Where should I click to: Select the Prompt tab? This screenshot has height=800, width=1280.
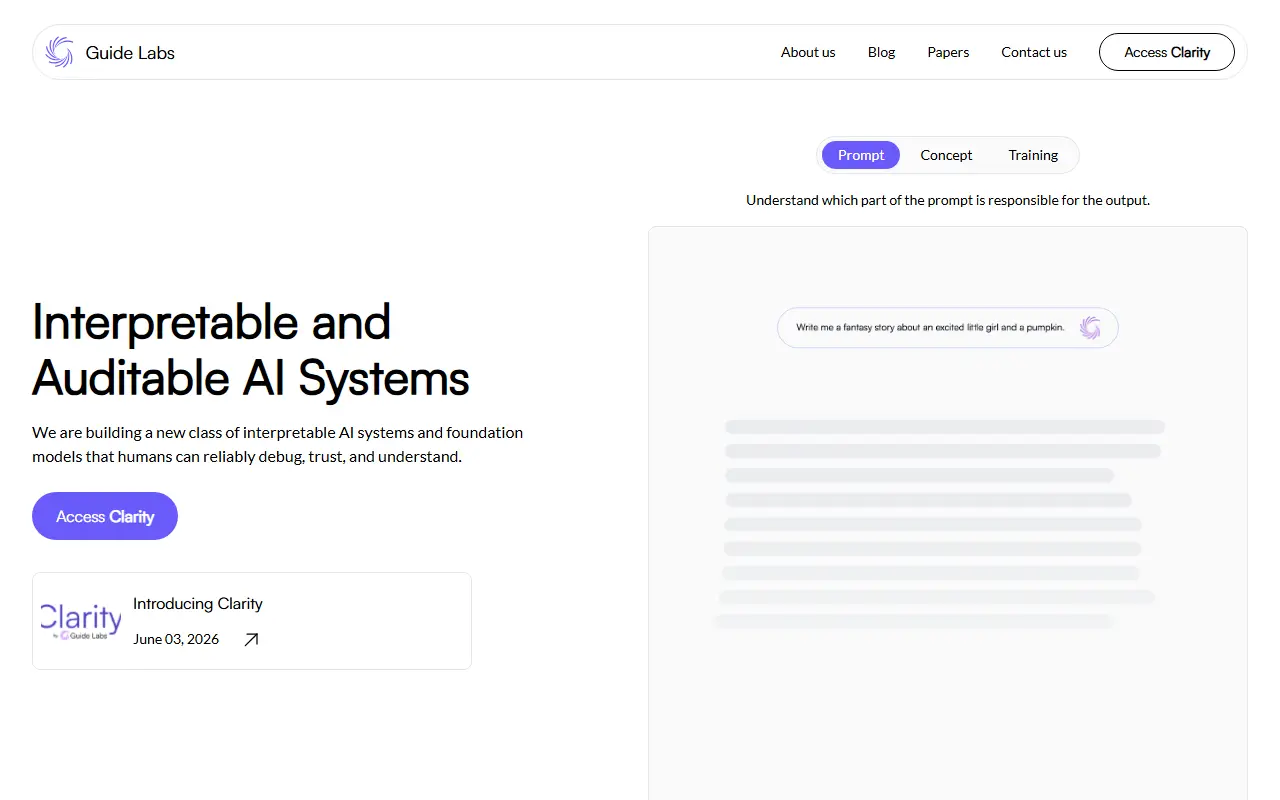[861, 155]
